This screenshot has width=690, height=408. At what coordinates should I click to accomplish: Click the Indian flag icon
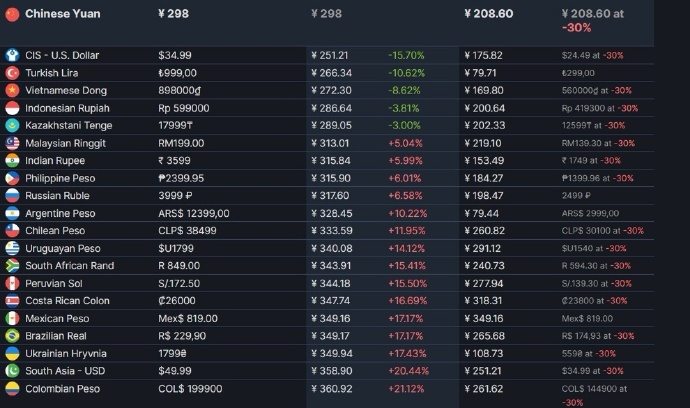point(12,160)
